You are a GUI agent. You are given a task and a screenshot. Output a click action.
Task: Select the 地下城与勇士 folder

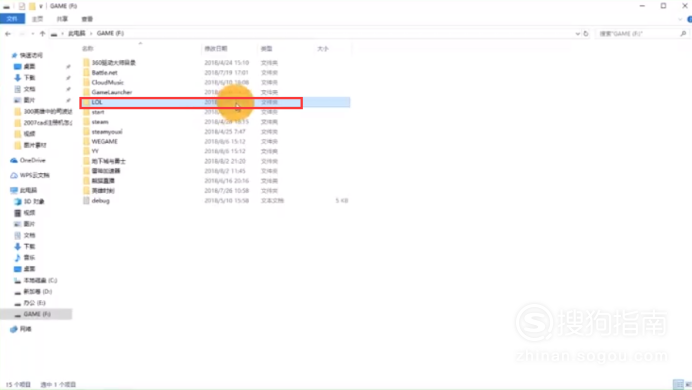109,161
